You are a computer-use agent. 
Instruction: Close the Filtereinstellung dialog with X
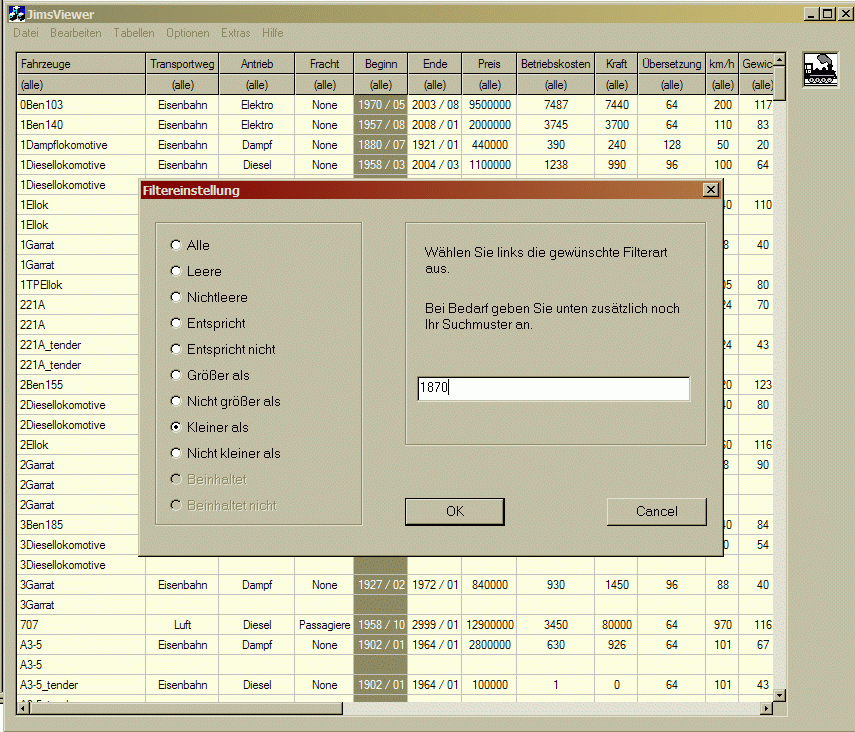point(711,190)
